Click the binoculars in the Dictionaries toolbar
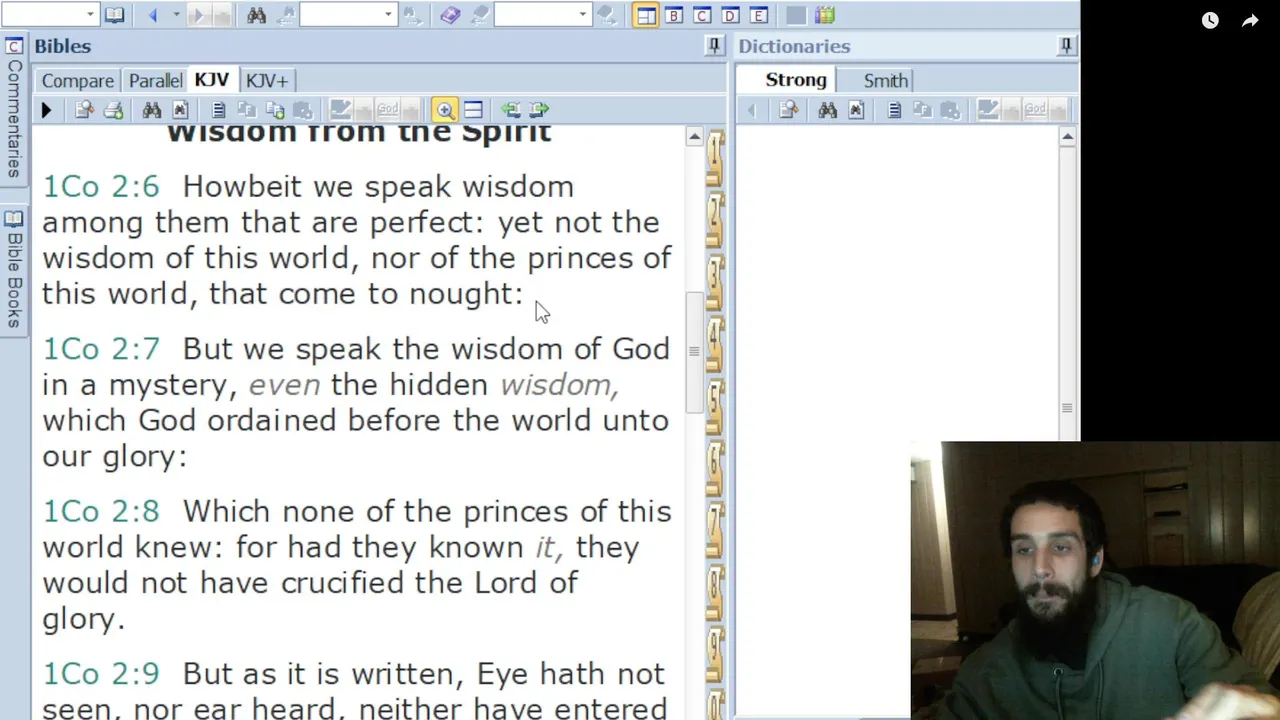Image resolution: width=1280 pixels, height=720 pixels. 827,110
